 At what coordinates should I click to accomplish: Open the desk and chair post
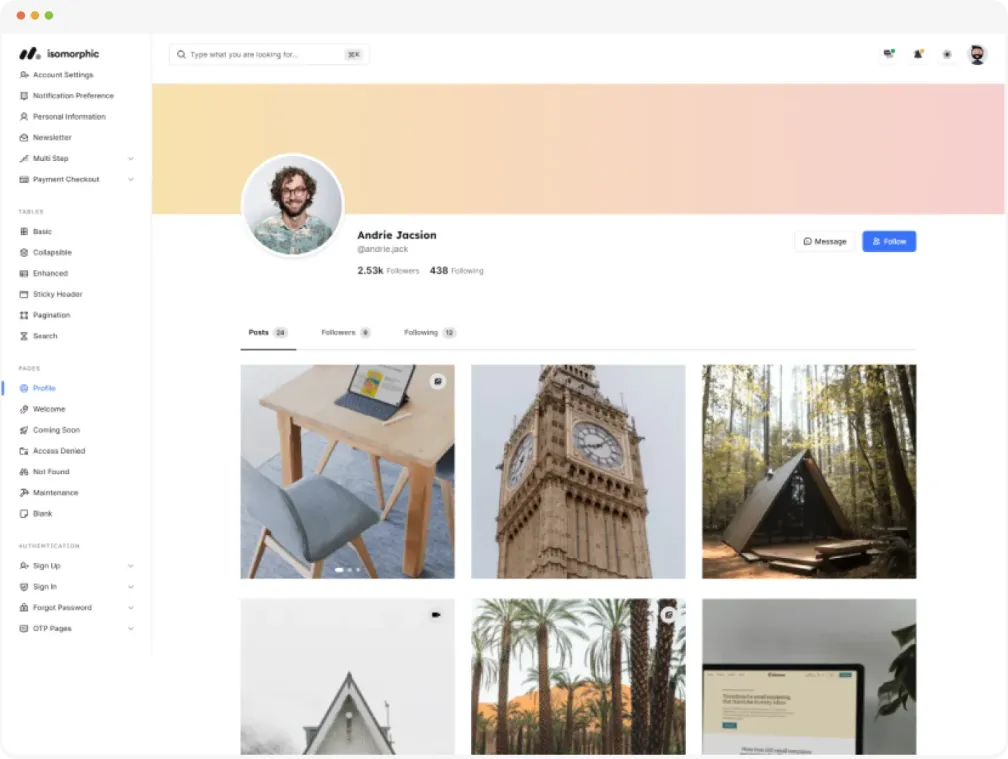[x=348, y=472]
